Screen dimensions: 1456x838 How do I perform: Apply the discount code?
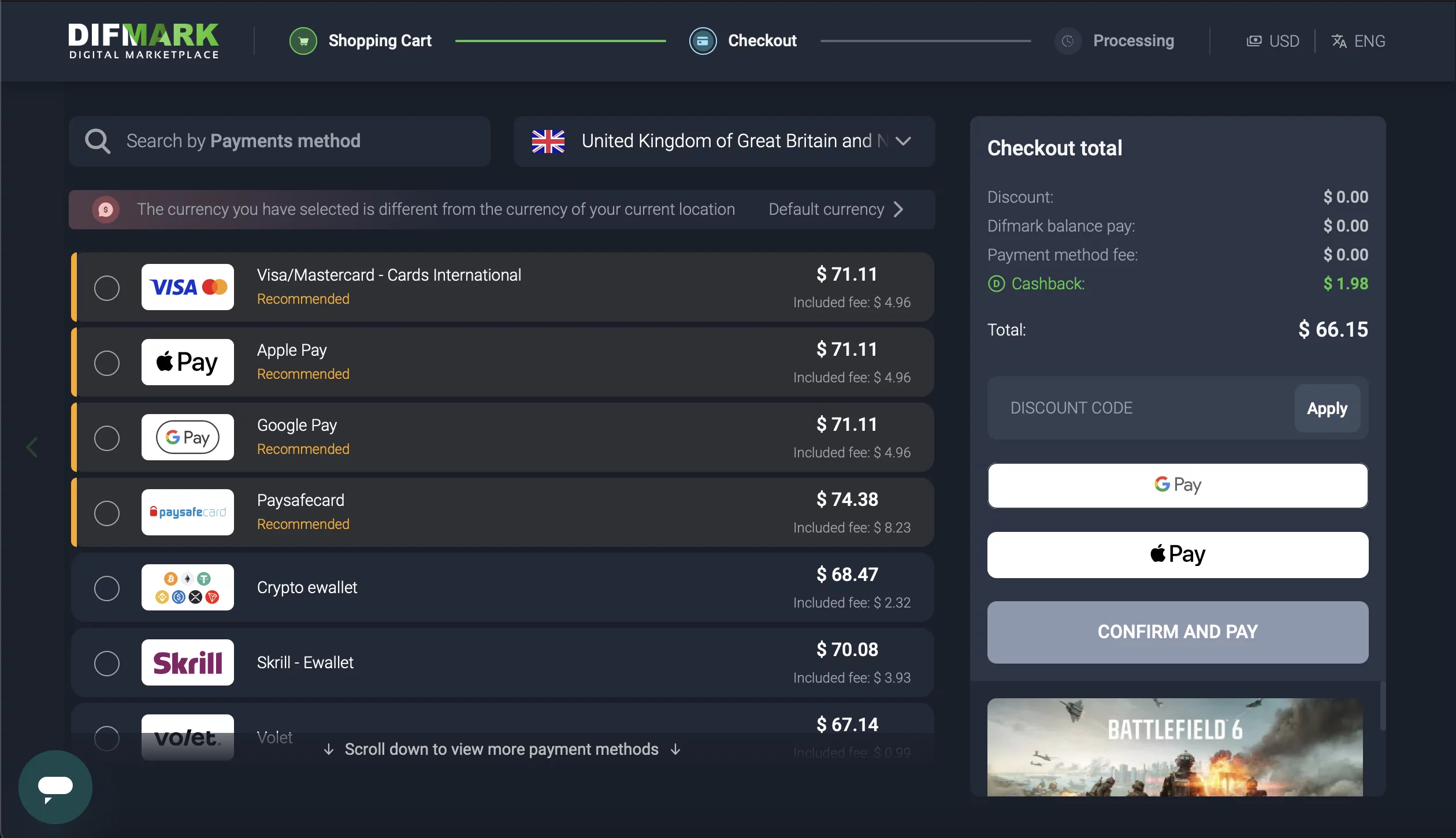(x=1327, y=408)
